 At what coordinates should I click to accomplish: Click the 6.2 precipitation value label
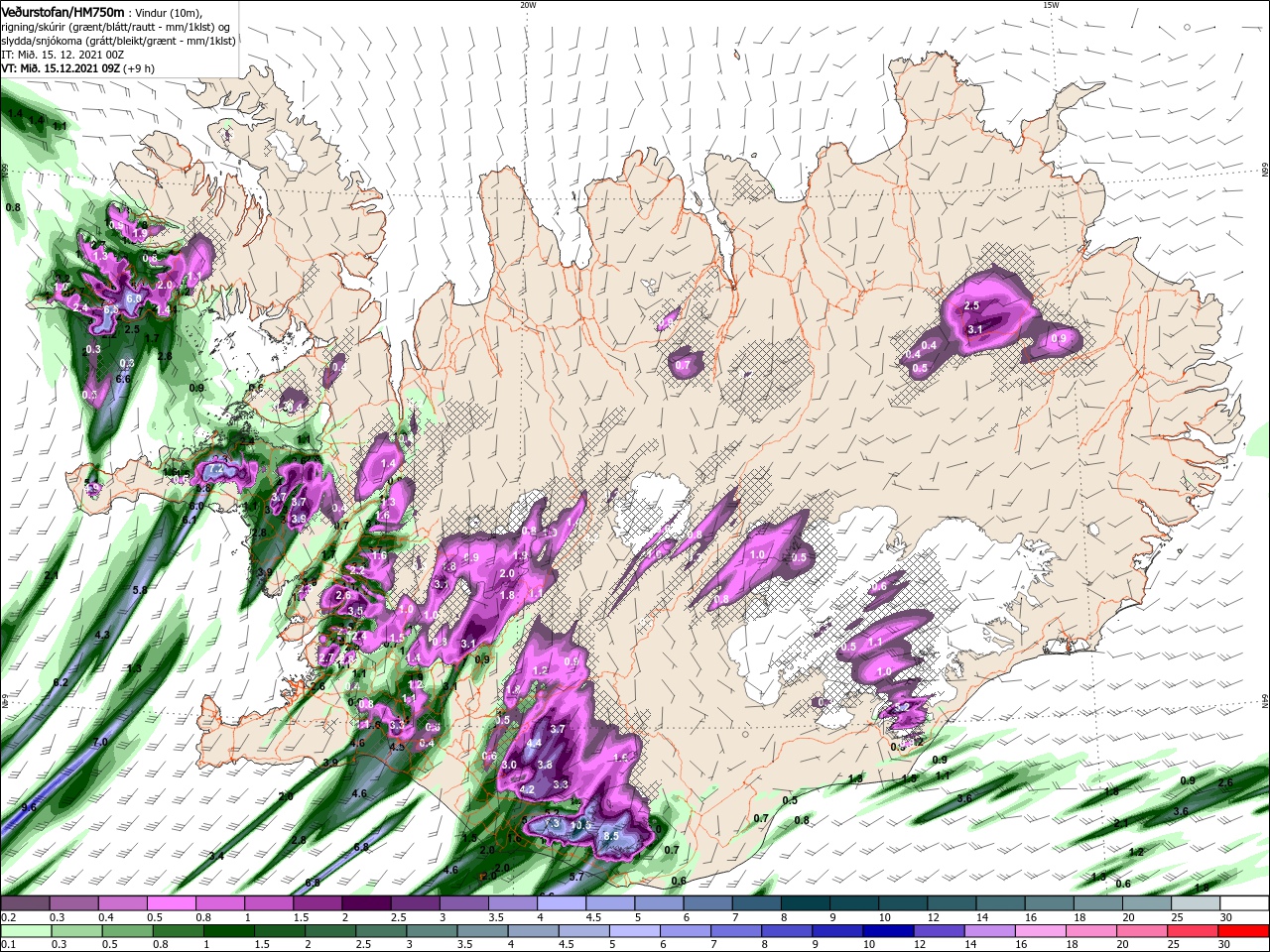(x=61, y=682)
